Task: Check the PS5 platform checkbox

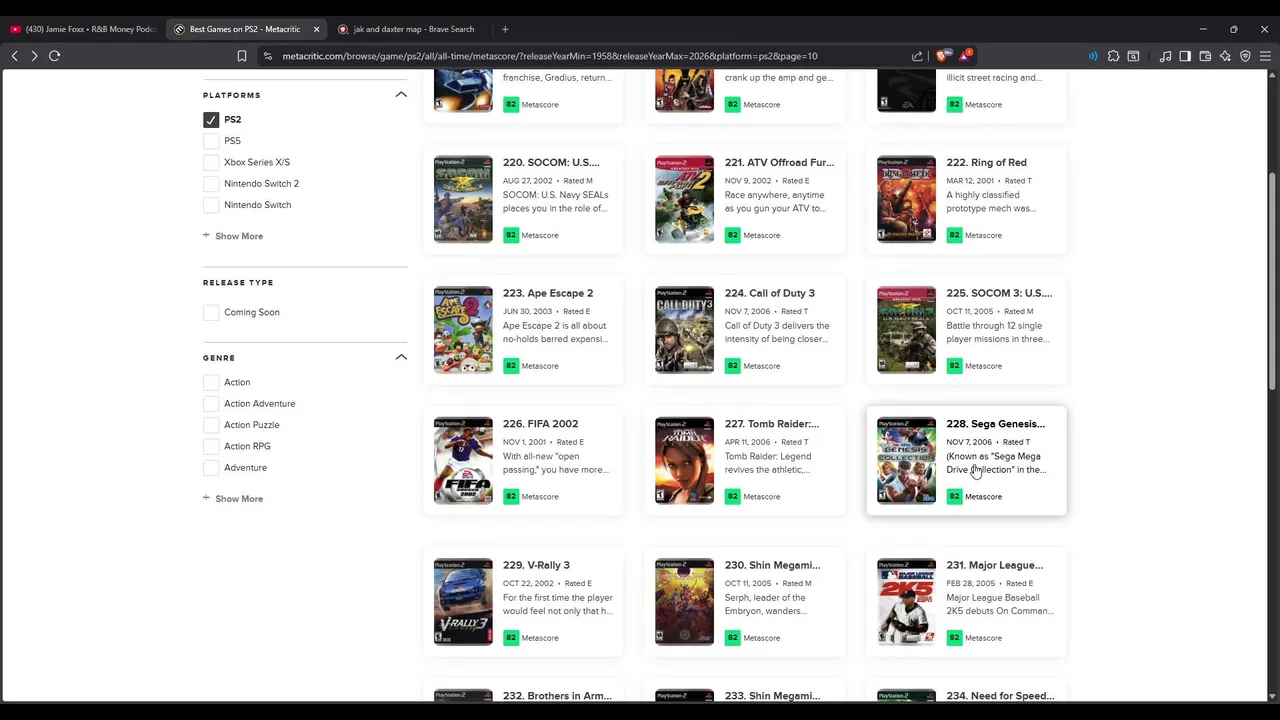Action: [211, 141]
